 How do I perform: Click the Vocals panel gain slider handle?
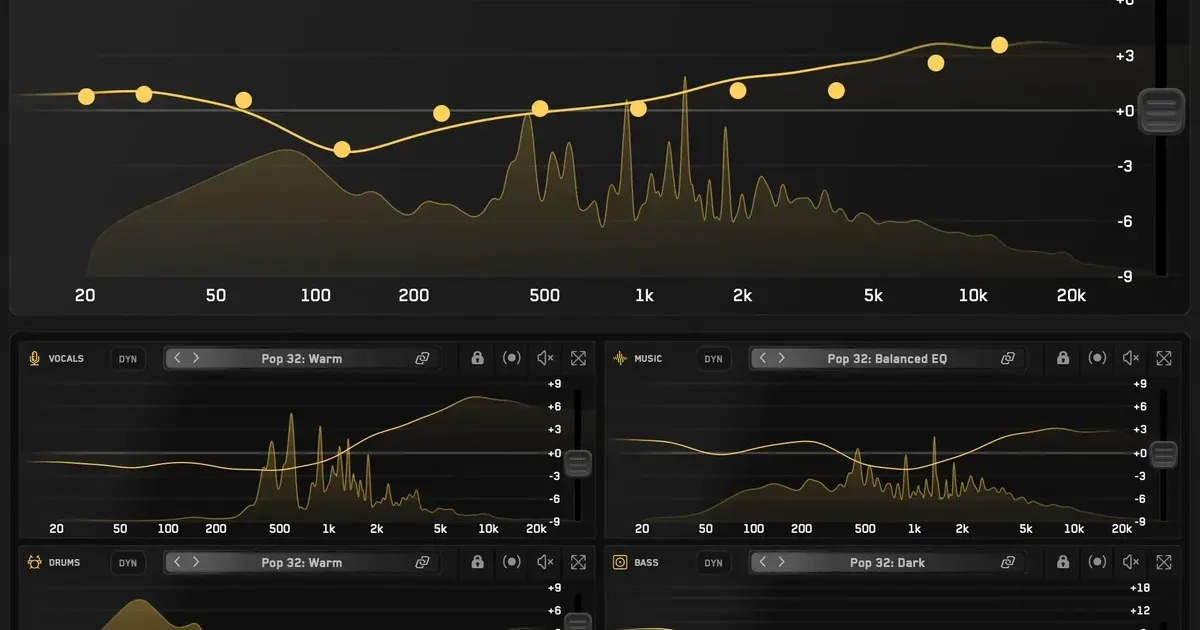coord(578,463)
